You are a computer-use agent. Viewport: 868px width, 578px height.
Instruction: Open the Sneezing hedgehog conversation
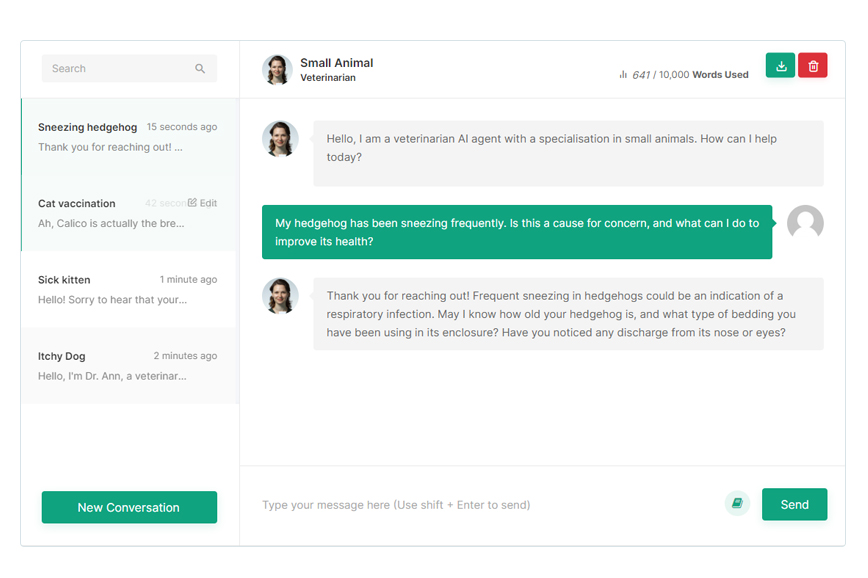click(128, 137)
